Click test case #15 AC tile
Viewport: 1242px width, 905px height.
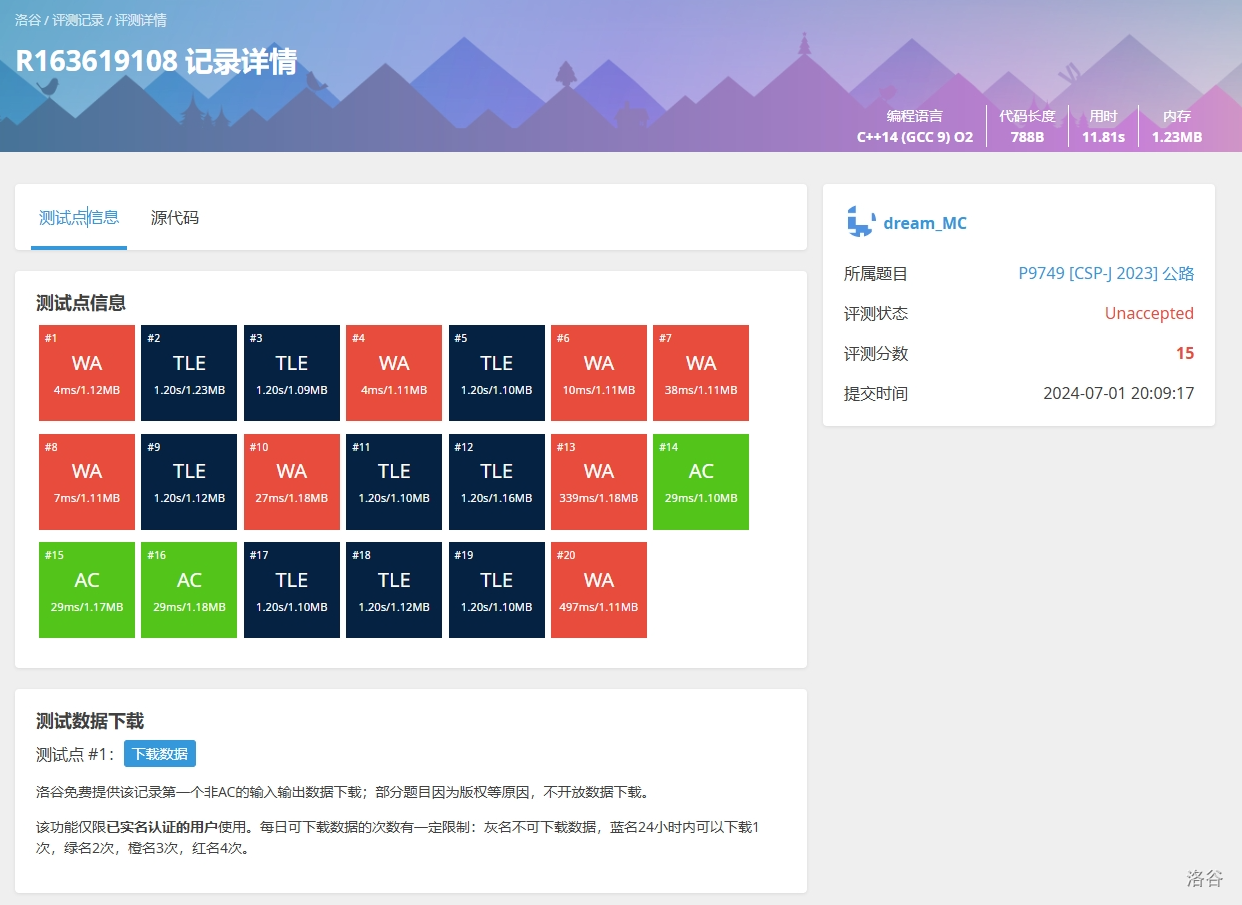pos(87,590)
